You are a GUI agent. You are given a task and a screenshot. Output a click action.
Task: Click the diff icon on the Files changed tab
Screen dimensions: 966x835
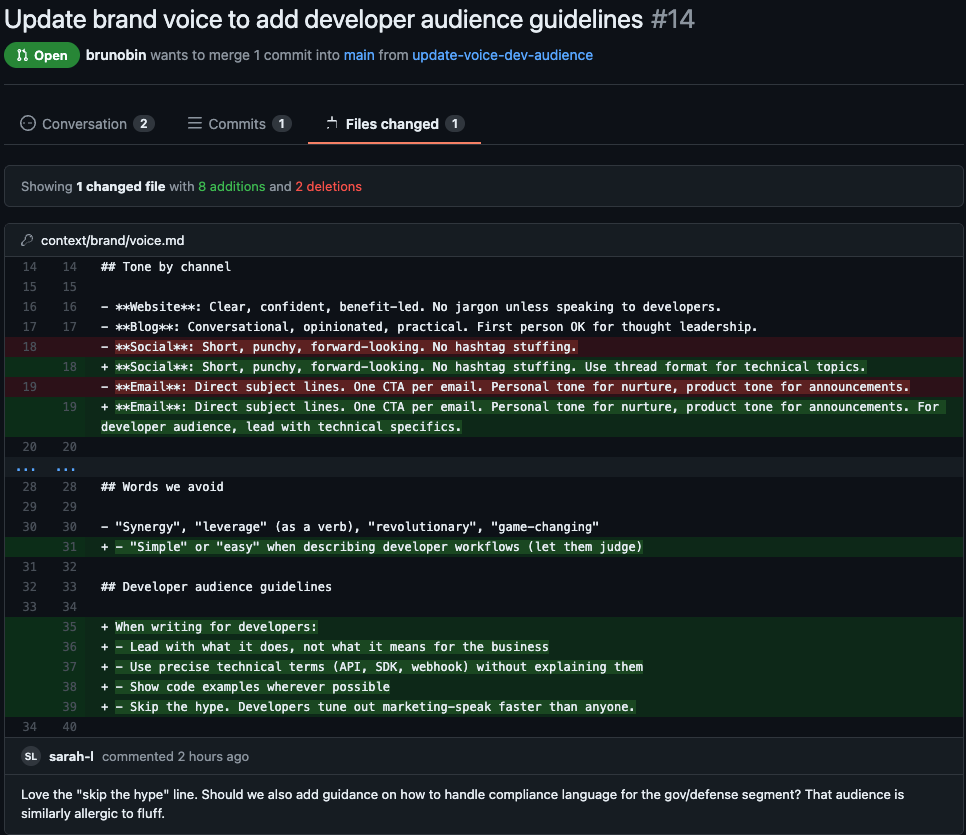point(330,123)
